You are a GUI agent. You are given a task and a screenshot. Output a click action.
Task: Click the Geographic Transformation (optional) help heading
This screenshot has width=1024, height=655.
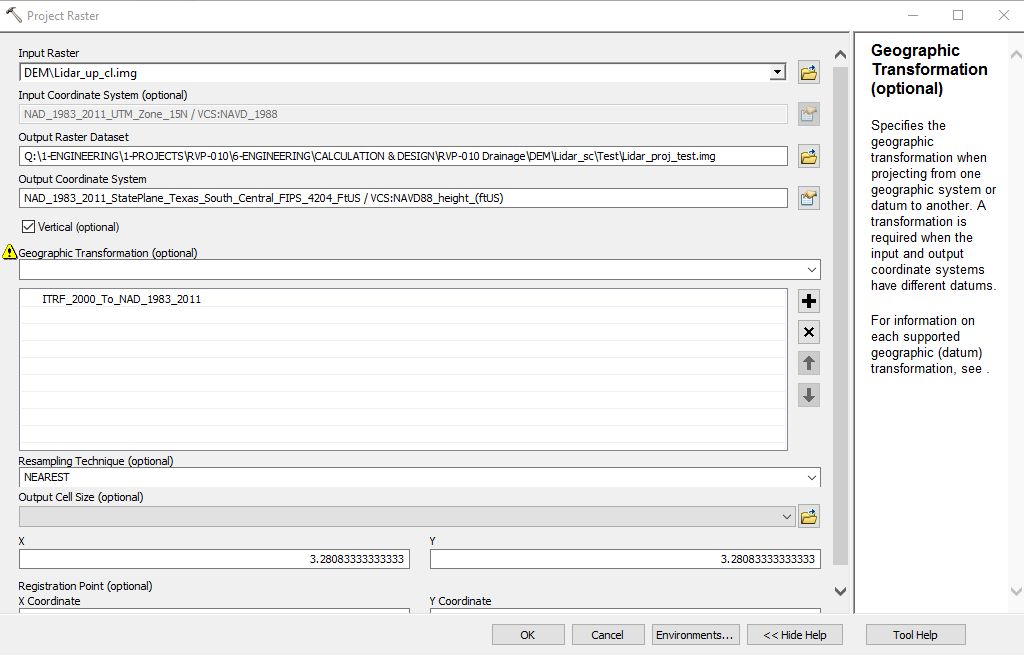click(929, 69)
